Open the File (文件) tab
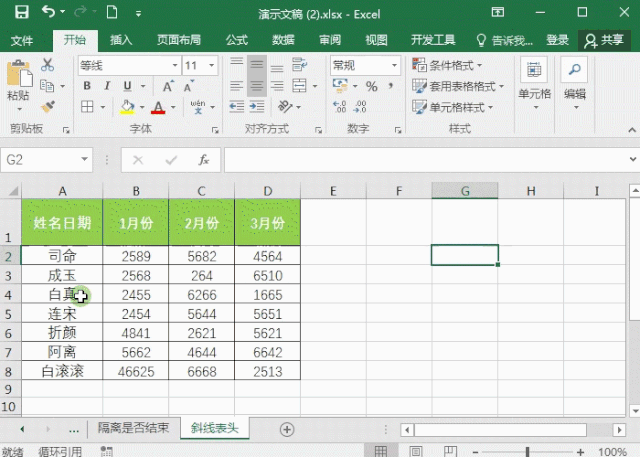640x457 pixels. (22, 40)
